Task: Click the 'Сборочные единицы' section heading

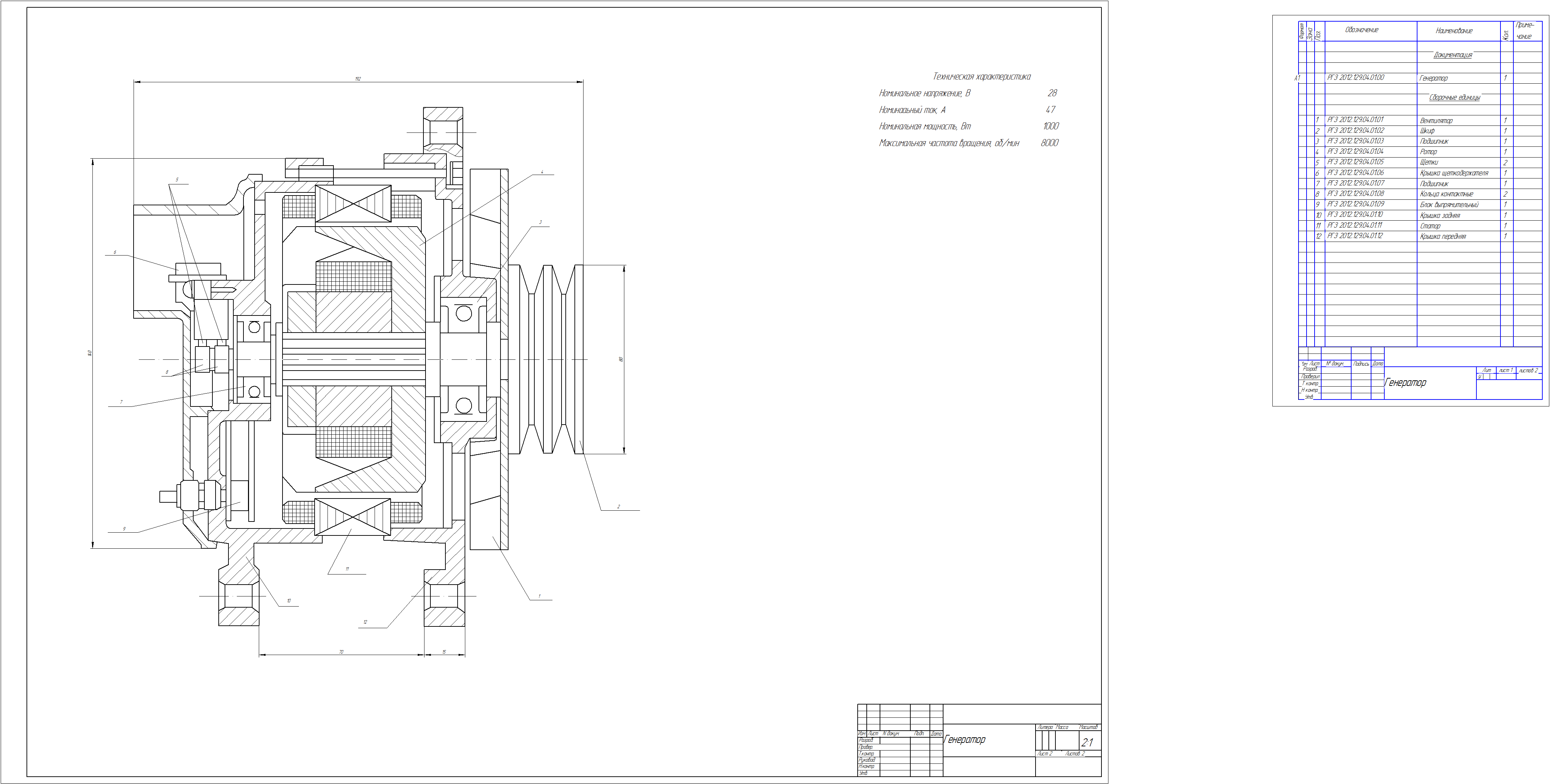Action: click(1454, 97)
